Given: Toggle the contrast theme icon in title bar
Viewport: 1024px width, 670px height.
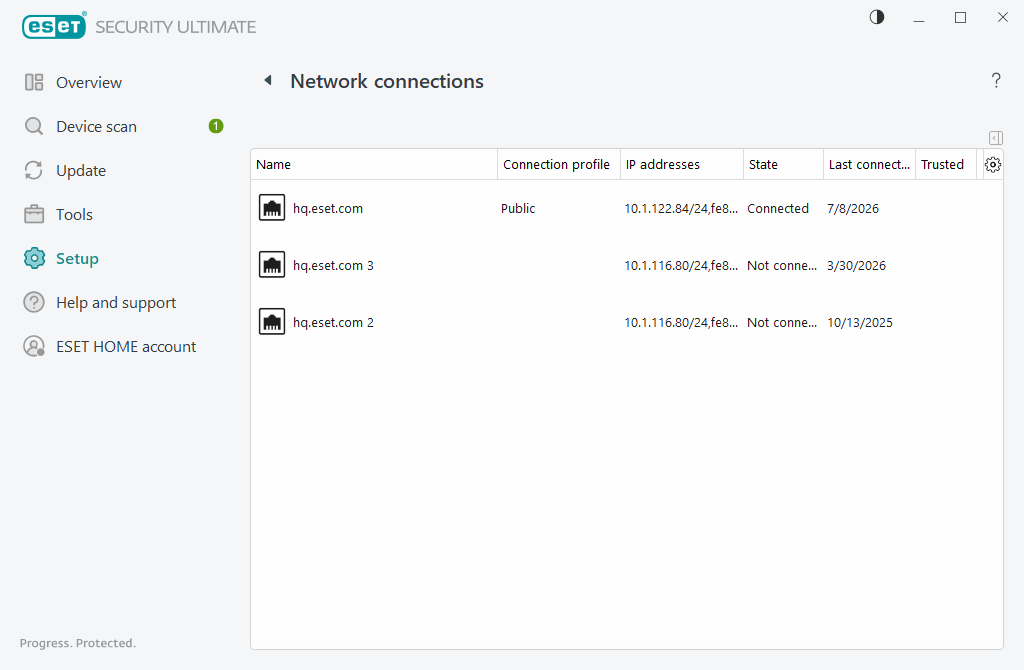Looking at the screenshot, I should [877, 18].
